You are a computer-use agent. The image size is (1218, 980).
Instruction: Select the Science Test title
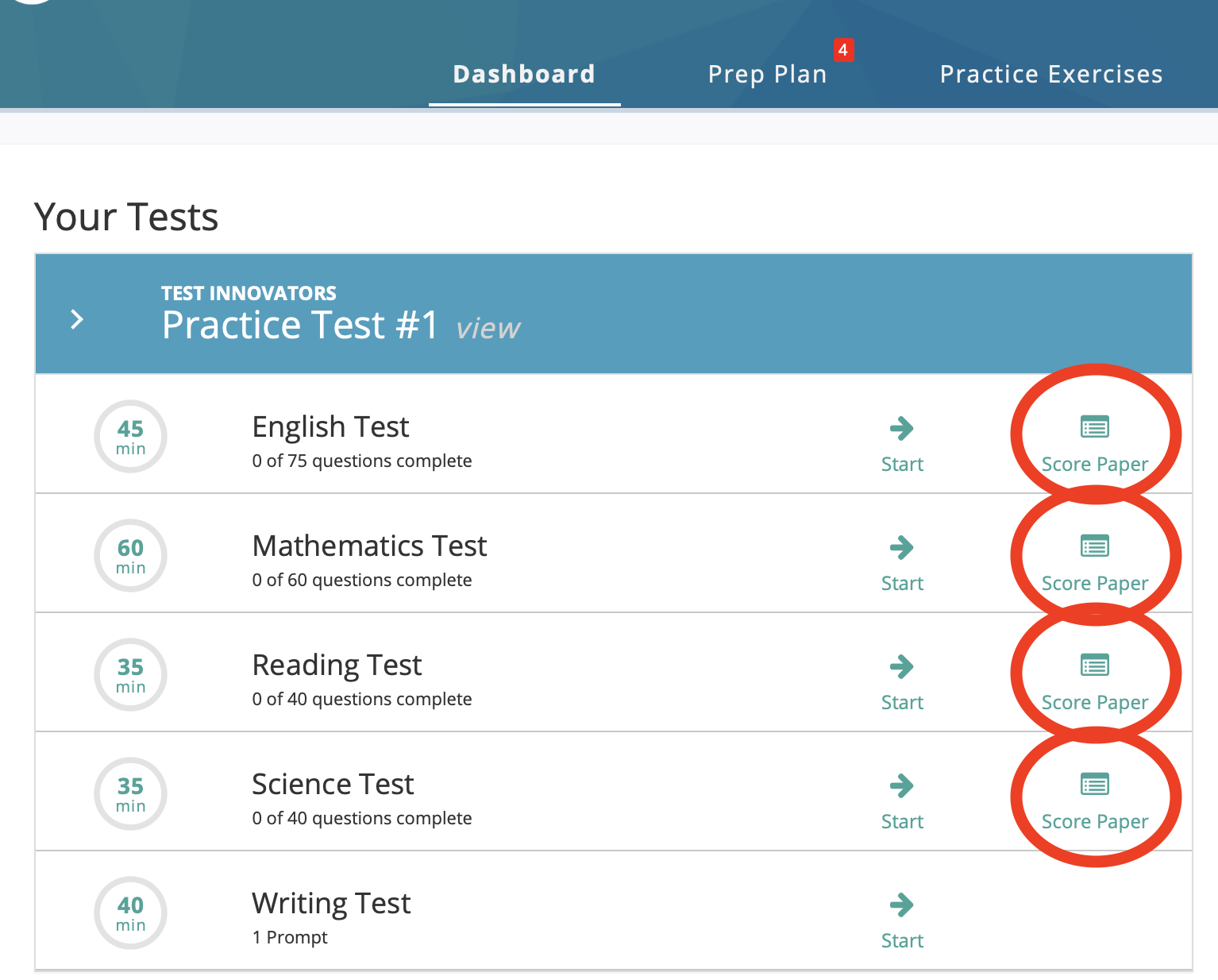pos(333,785)
